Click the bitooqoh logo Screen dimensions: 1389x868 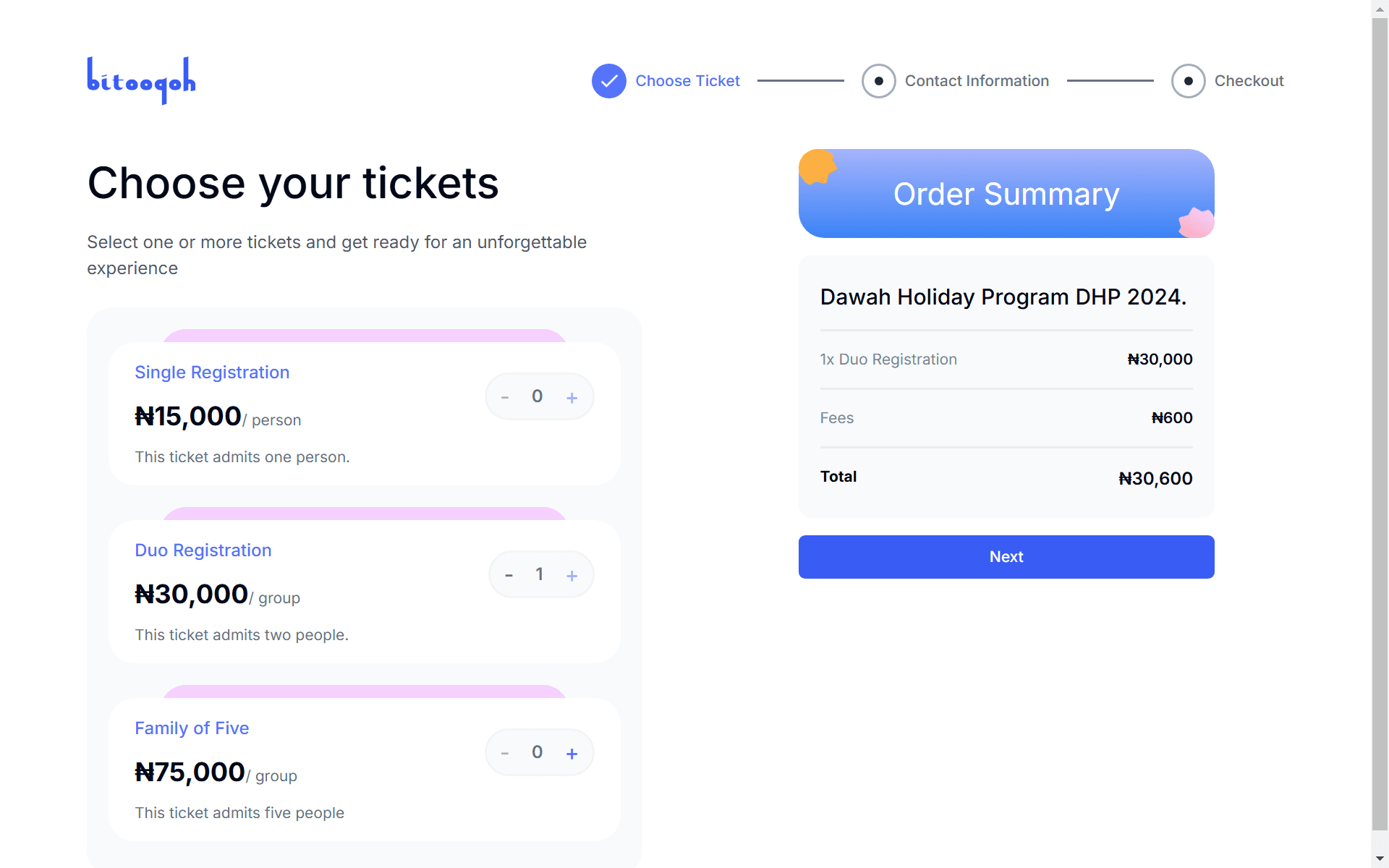click(141, 80)
